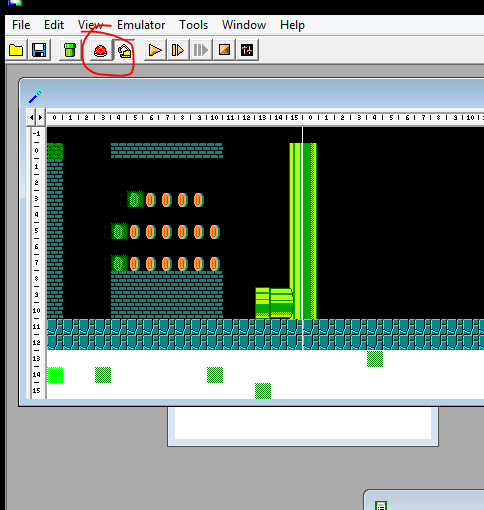Click the orange stop square icon

(x=224, y=50)
